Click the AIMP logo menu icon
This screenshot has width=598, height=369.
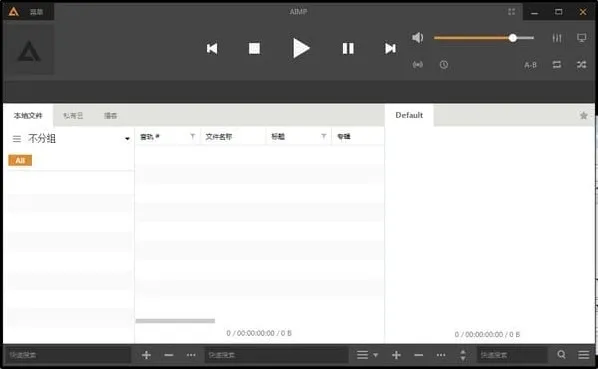14,12
